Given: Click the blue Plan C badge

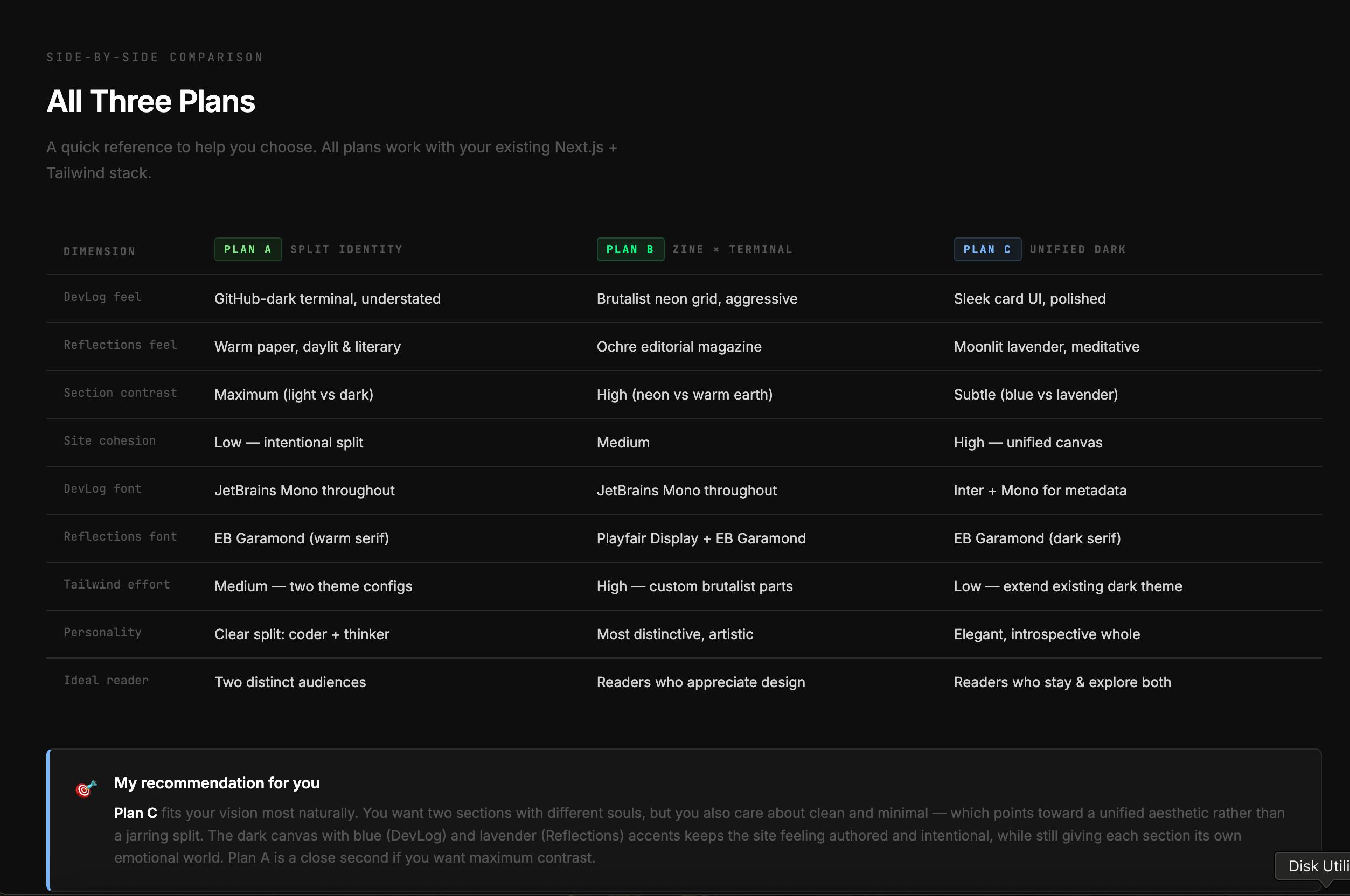Looking at the screenshot, I should coord(987,250).
